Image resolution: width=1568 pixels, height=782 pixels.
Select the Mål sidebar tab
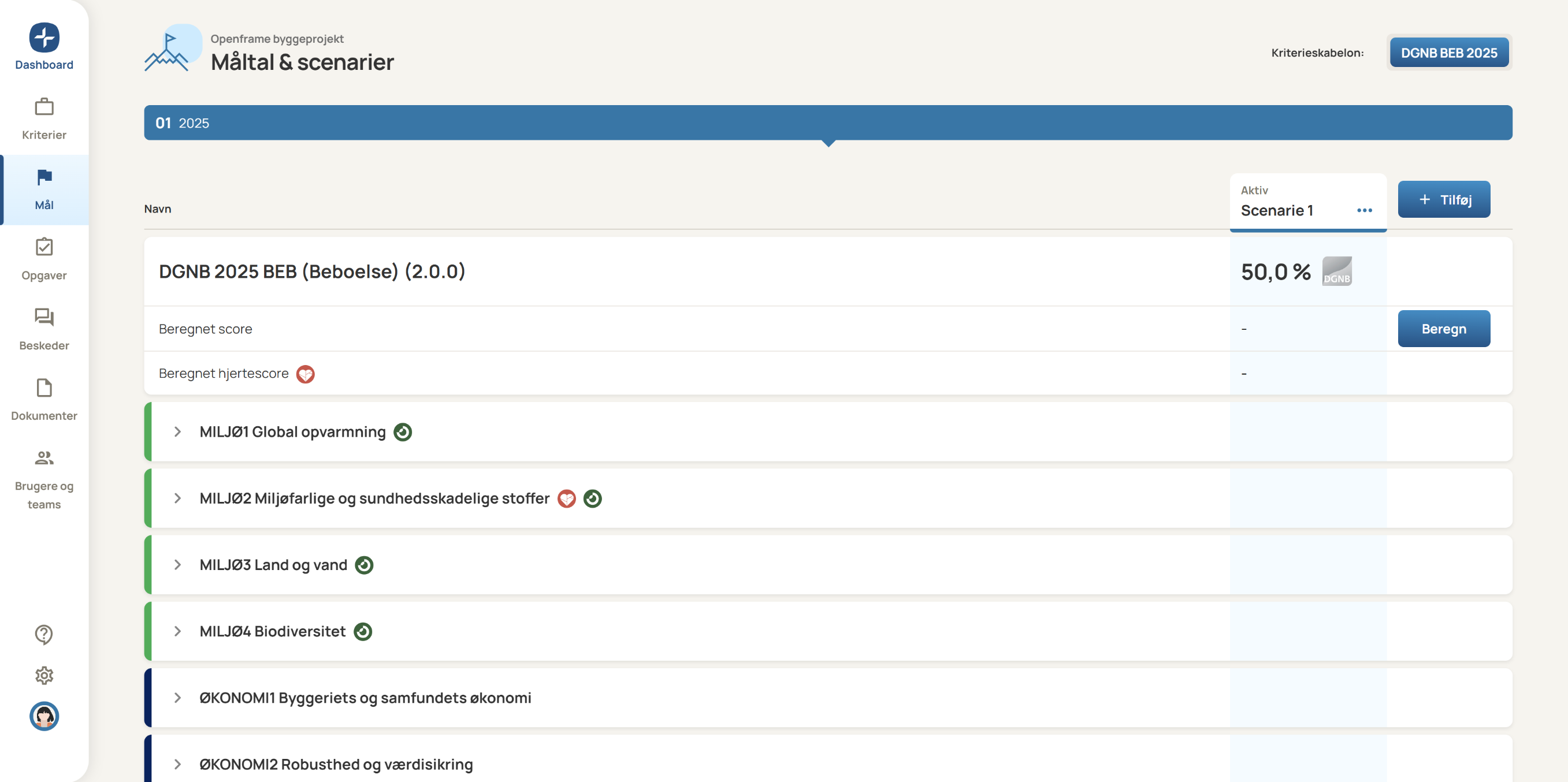[x=44, y=189]
